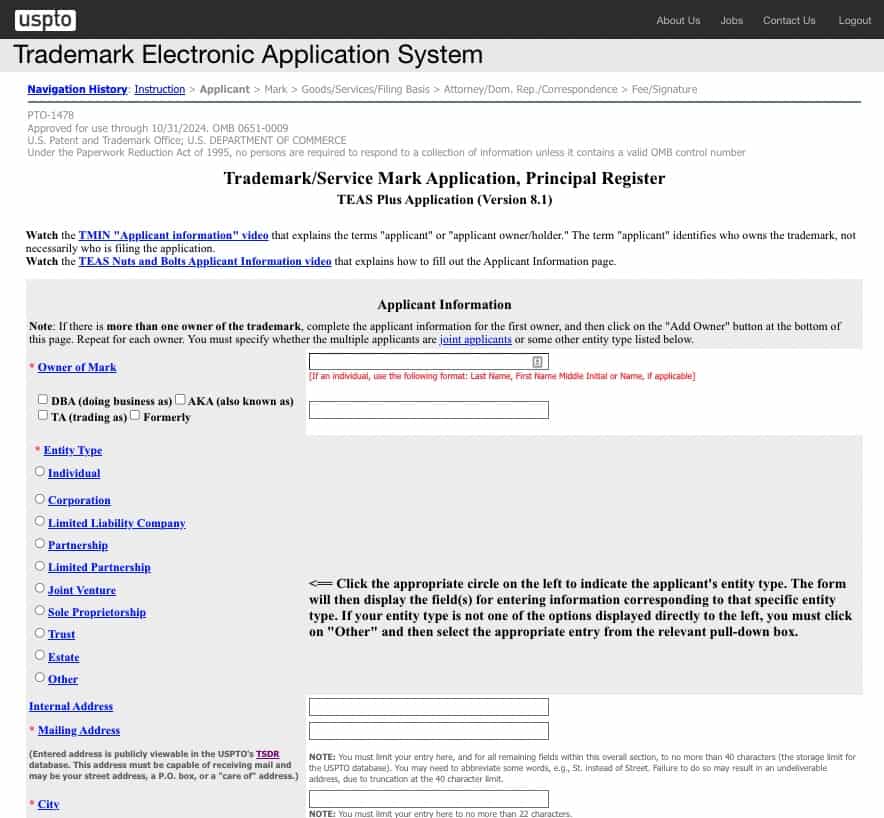The width and height of the screenshot is (884, 818).
Task: Open the Trust definition link
Action: [61, 634]
